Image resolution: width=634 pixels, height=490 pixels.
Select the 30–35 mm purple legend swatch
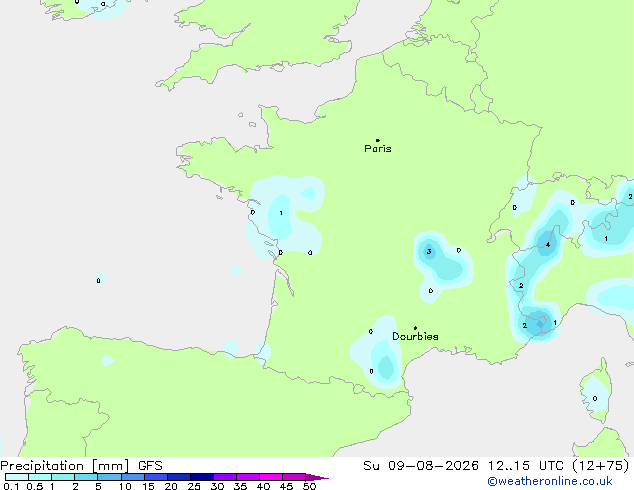(x=224, y=477)
